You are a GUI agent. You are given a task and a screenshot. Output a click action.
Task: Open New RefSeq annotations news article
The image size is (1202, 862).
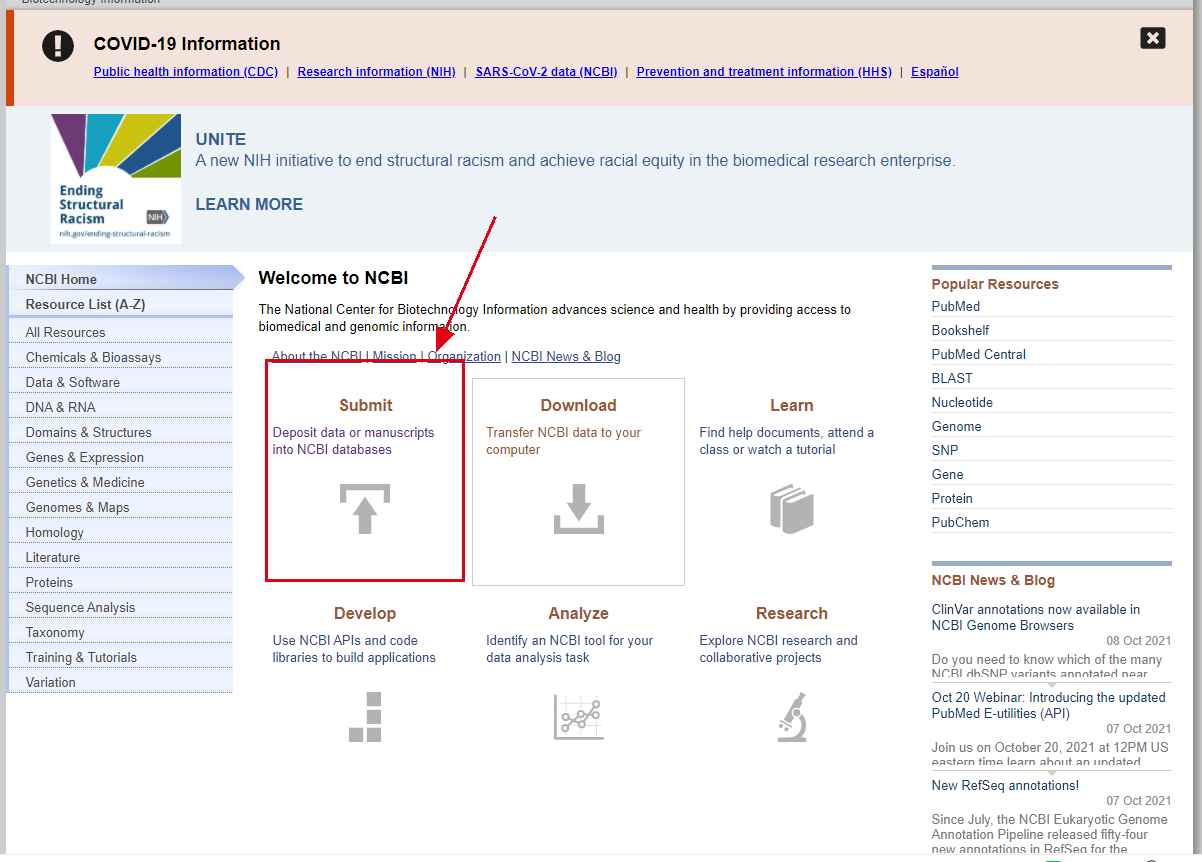[x=1005, y=785]
